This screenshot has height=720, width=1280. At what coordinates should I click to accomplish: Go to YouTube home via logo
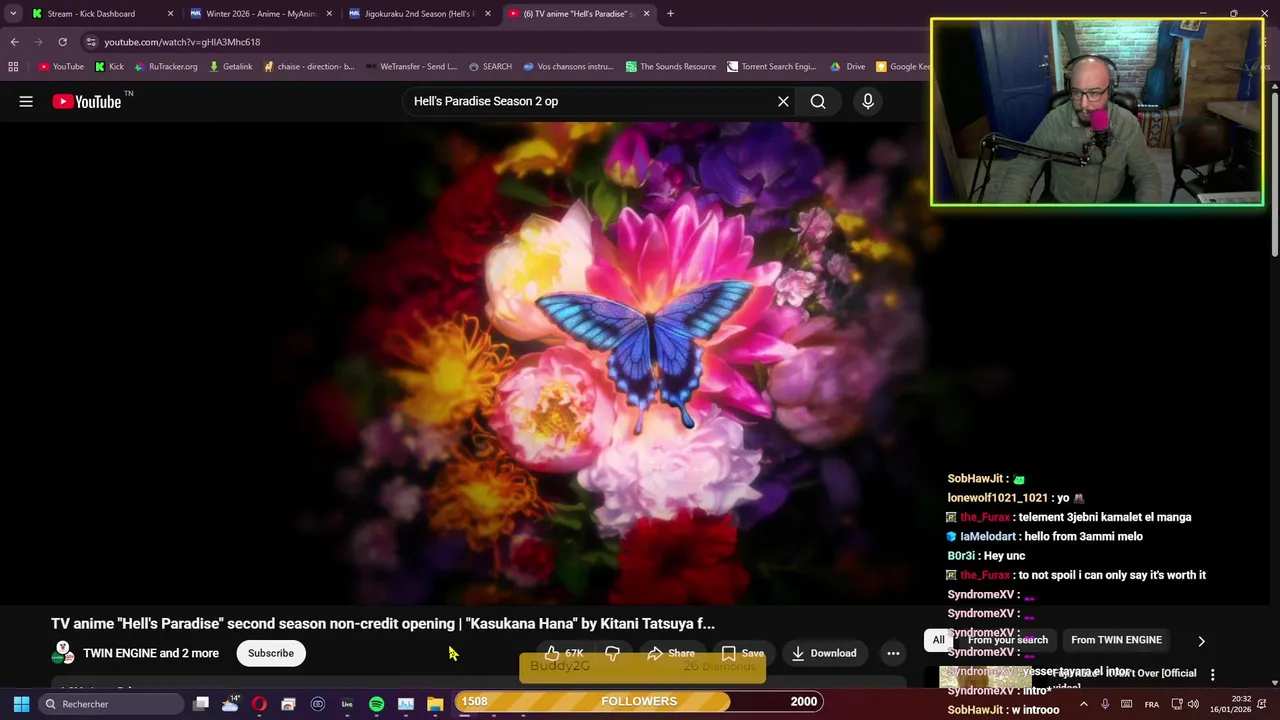[x=87, y=101]
